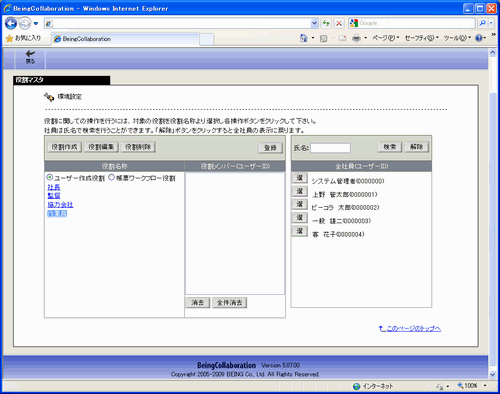Click the 登録 button
The width and height of the screenshot is (500, 394).
pyautogui.click(x=270, y=148)
